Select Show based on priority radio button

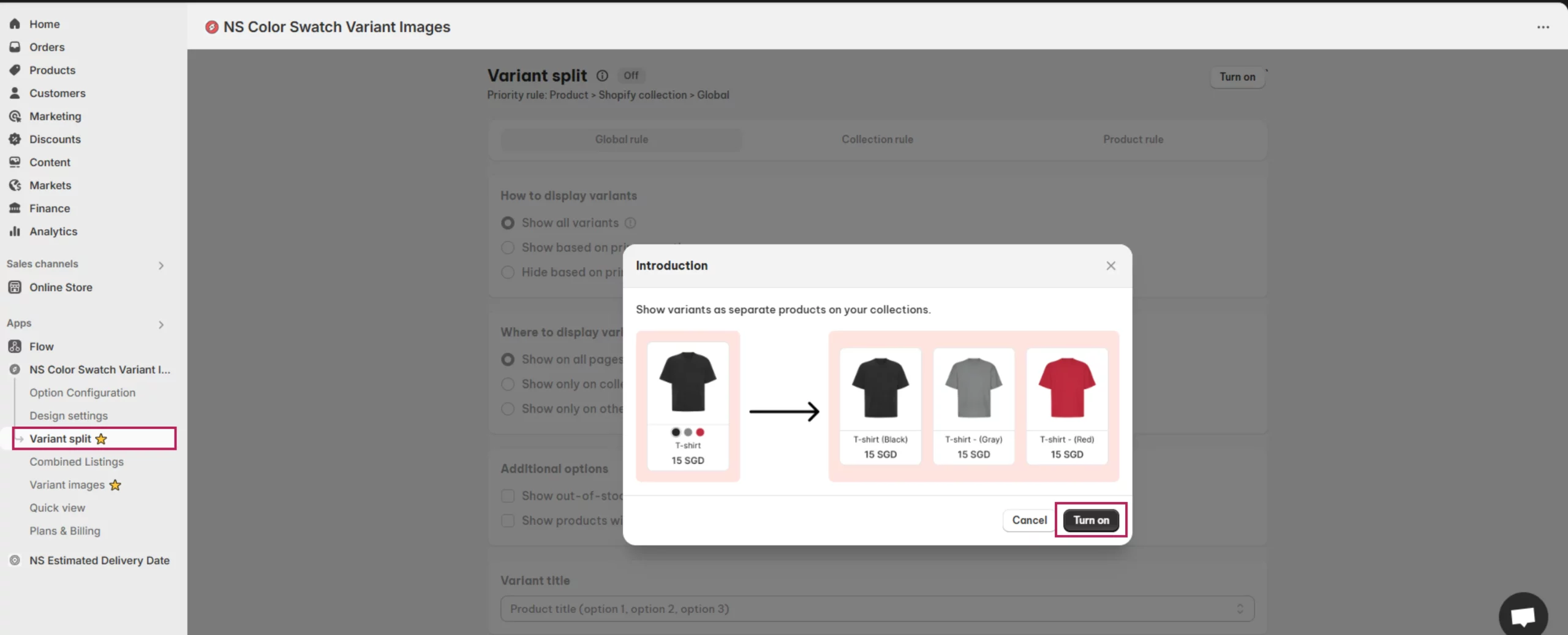click(x=508, y=248)
